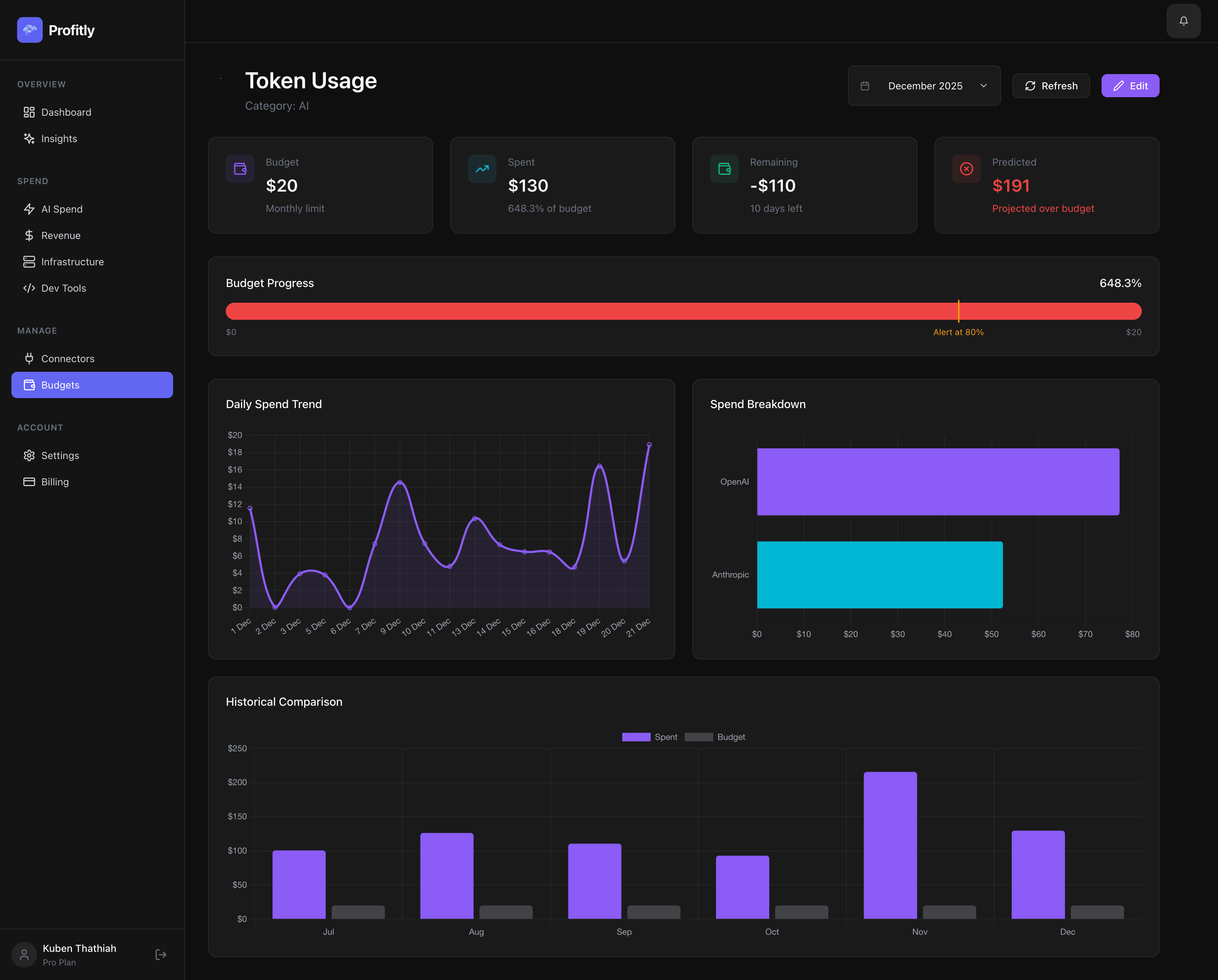
Task: Click the purple Edit button
Action: coord(1130,86)
